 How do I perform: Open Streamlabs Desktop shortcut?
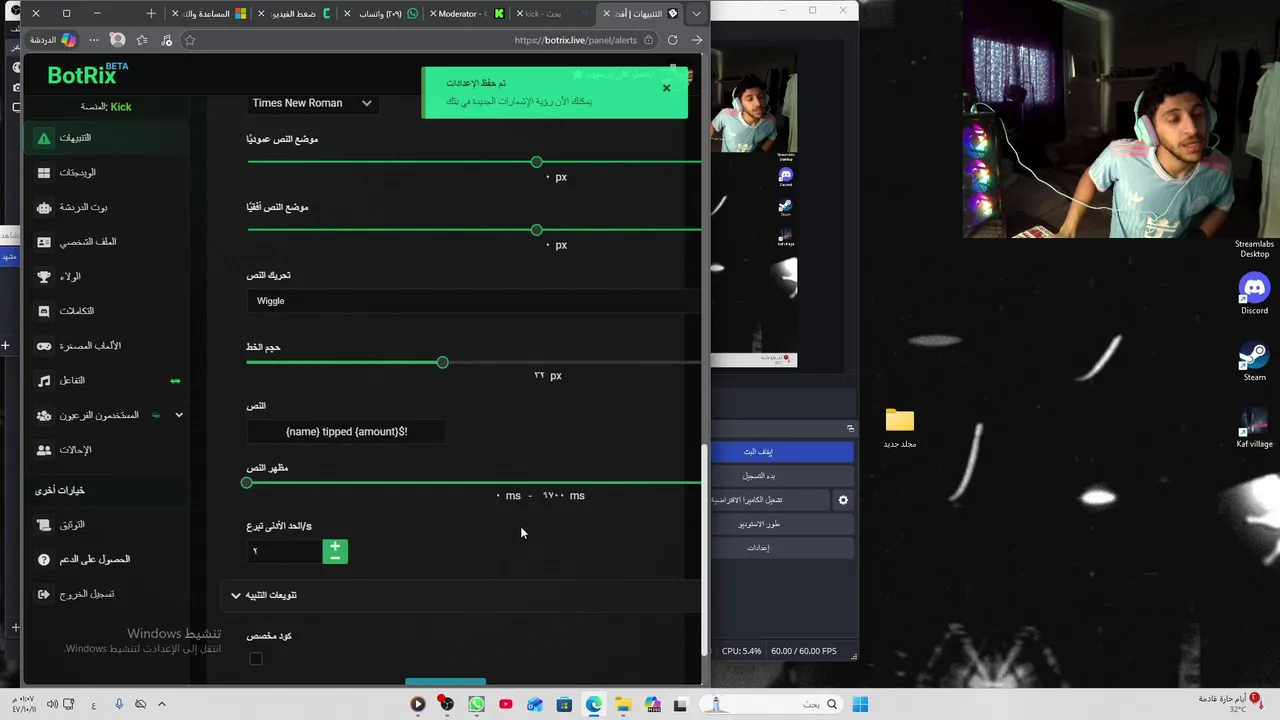[1254, 249]
